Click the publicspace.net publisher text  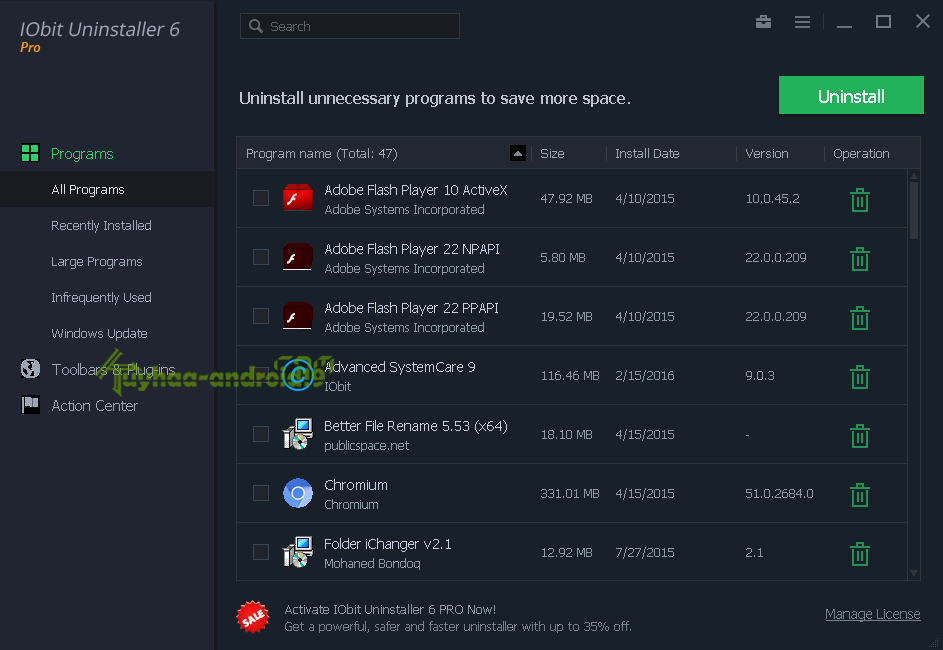click(x=366, y=446)
